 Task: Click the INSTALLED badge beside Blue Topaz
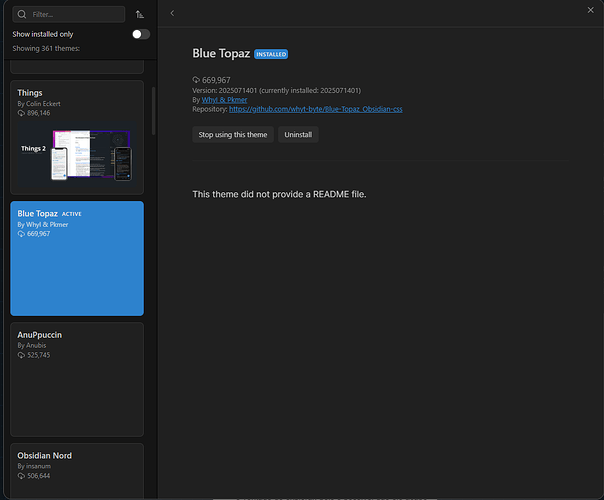[271, 54]
